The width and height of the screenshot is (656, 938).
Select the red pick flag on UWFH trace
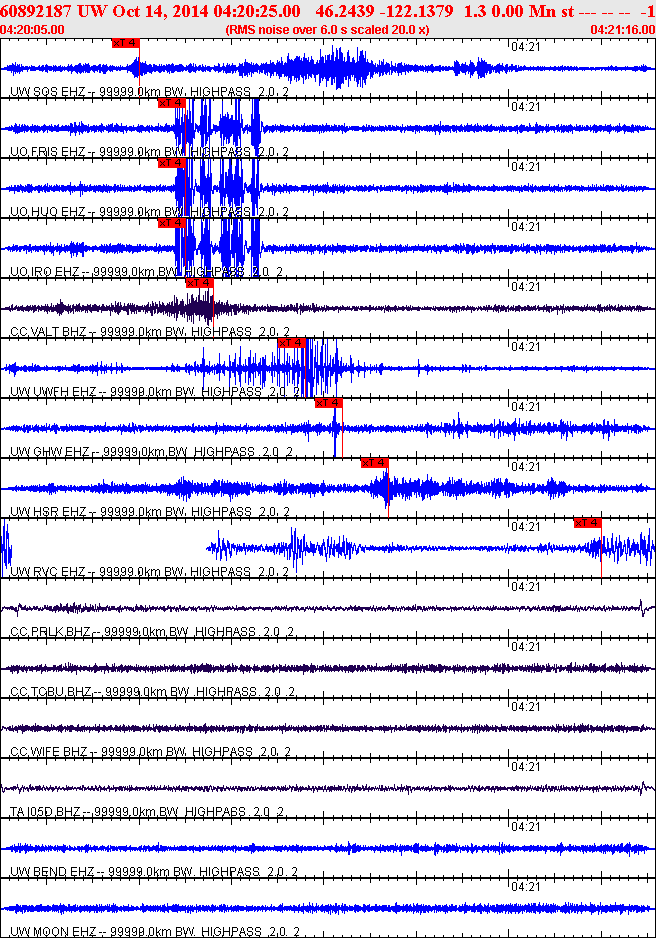click(x=291, y=343)
